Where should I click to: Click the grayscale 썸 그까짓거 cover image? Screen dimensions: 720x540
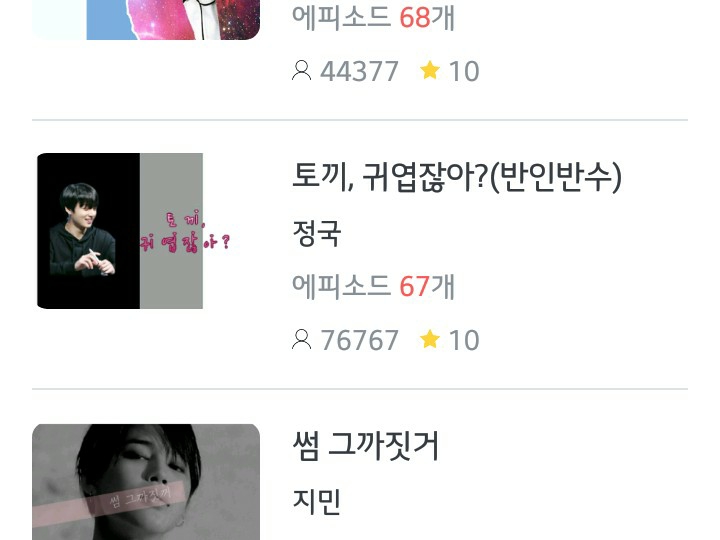pyautogui.click(x=146, y=482)
